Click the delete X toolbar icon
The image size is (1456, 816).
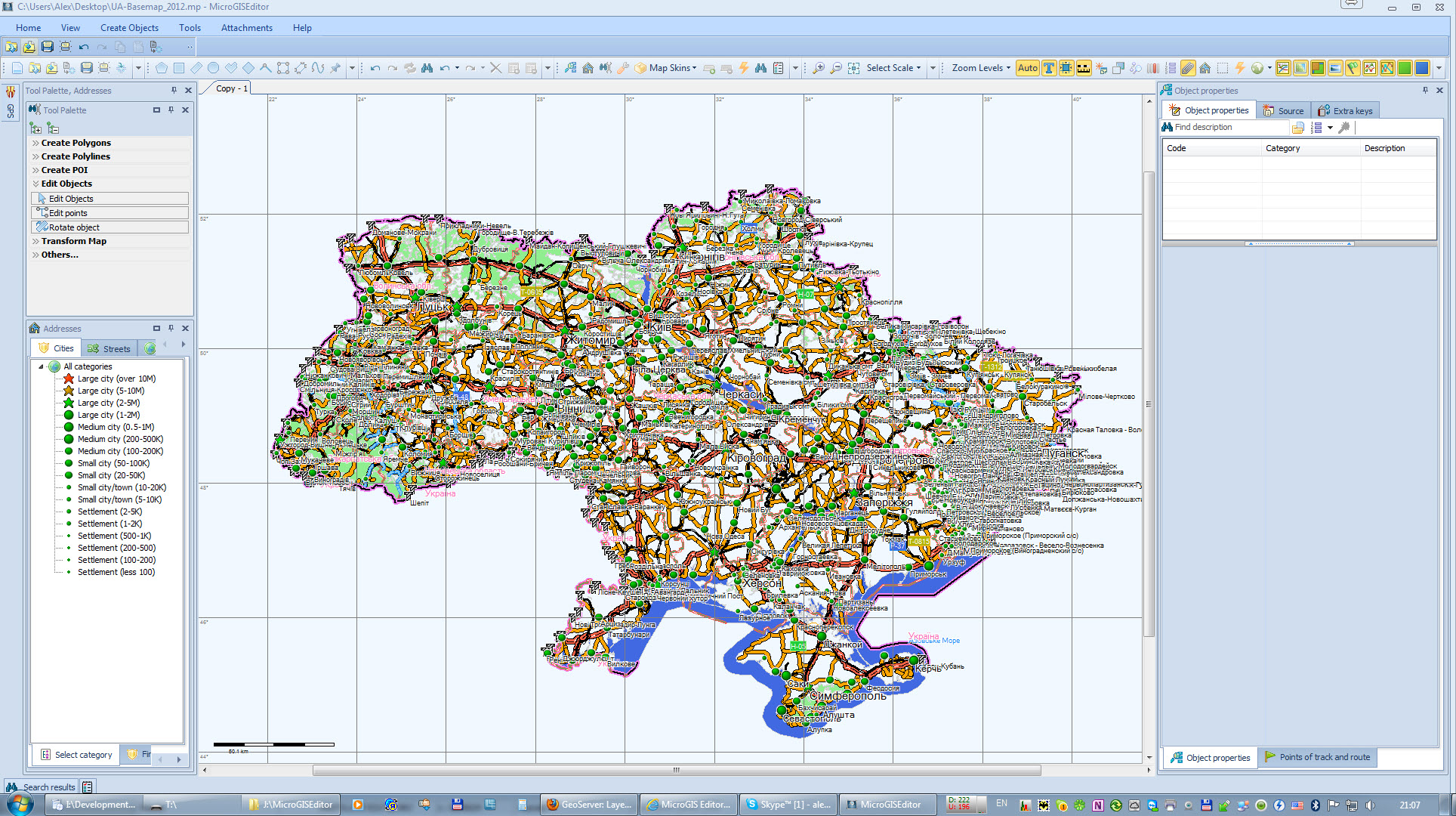pos(495,68)
